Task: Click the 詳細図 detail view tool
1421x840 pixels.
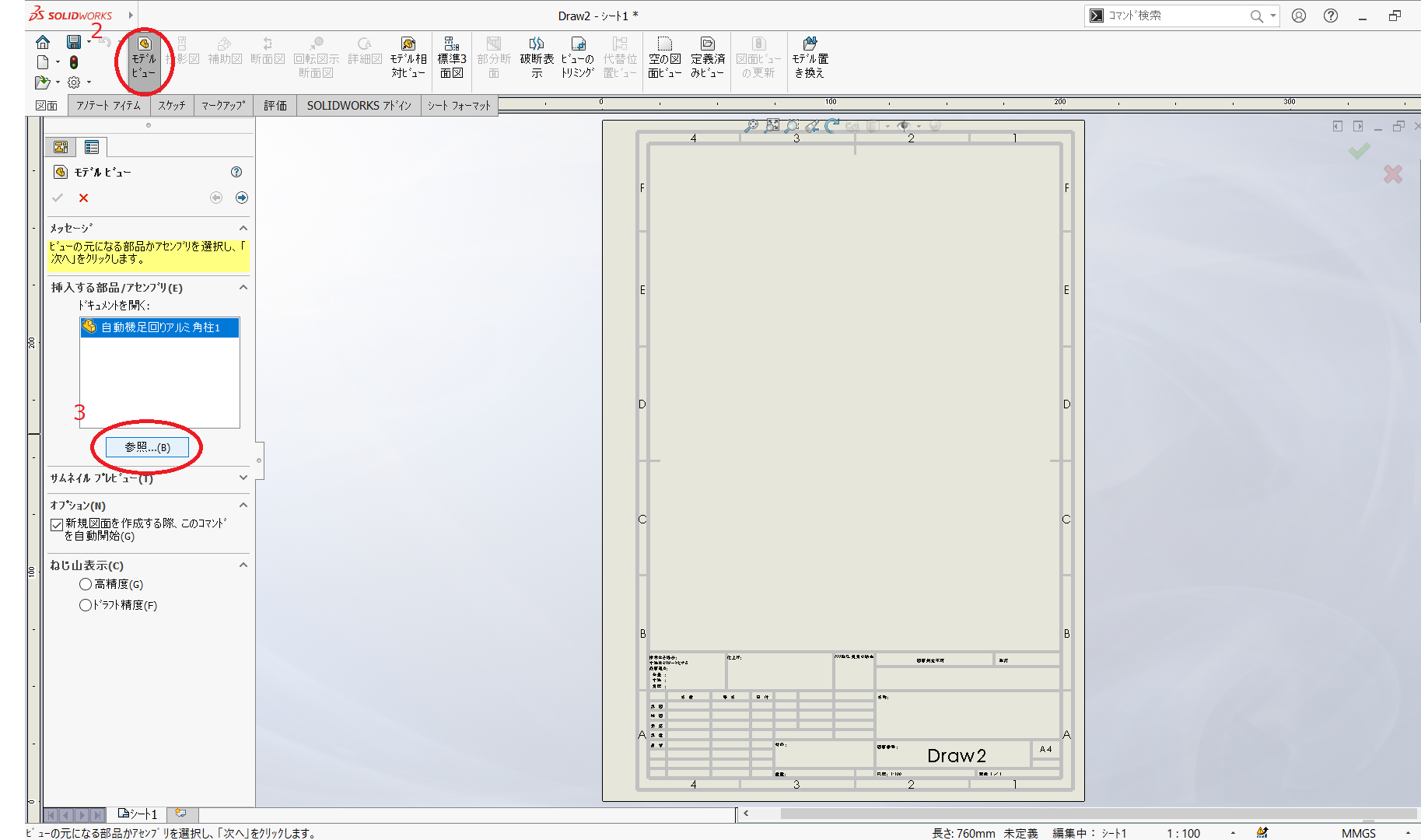Action: [365, 51]
